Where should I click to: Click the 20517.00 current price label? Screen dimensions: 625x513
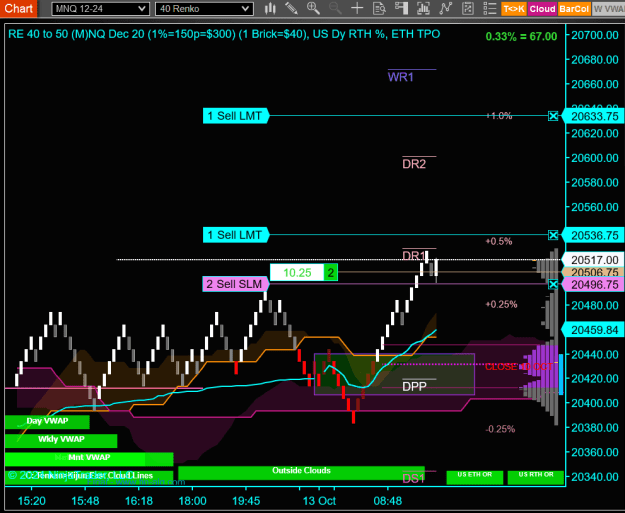[x=594, y=260]
